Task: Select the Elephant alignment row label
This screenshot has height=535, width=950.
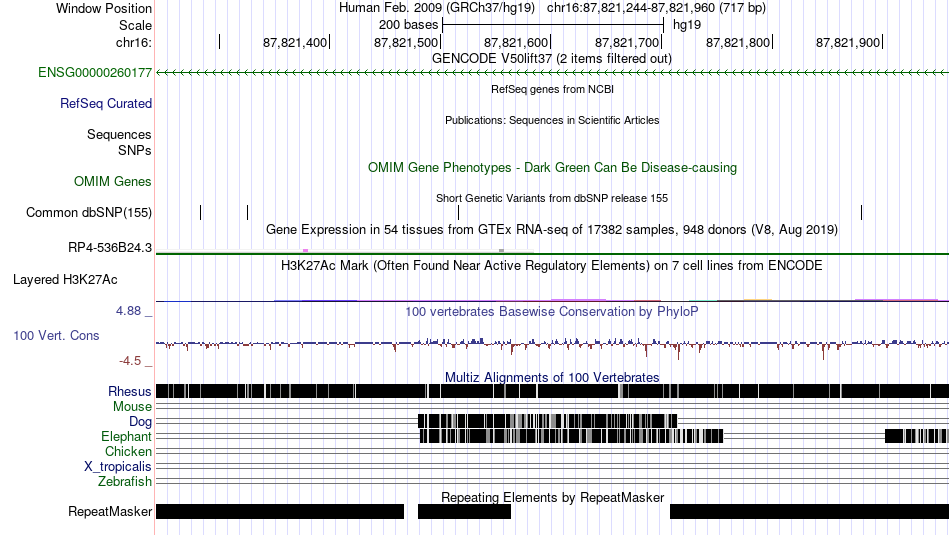Action: 126,437
